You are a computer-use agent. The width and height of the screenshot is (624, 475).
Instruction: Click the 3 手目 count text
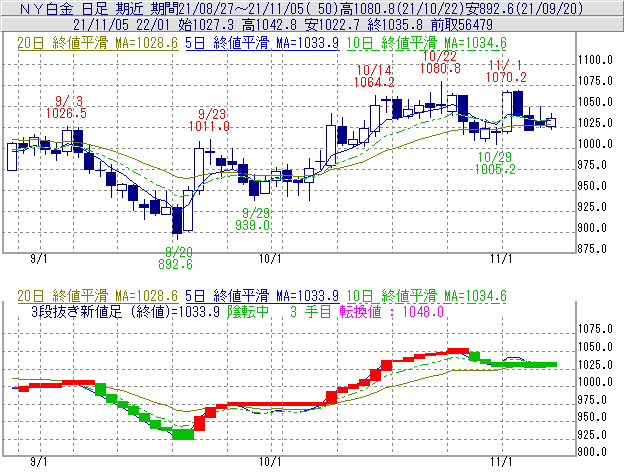click(x=310, y=311)
